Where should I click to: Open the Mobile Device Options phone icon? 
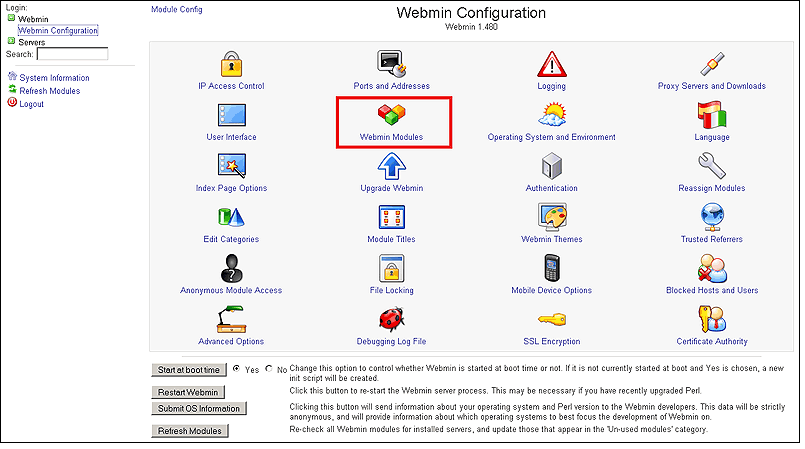coord(552,268)
